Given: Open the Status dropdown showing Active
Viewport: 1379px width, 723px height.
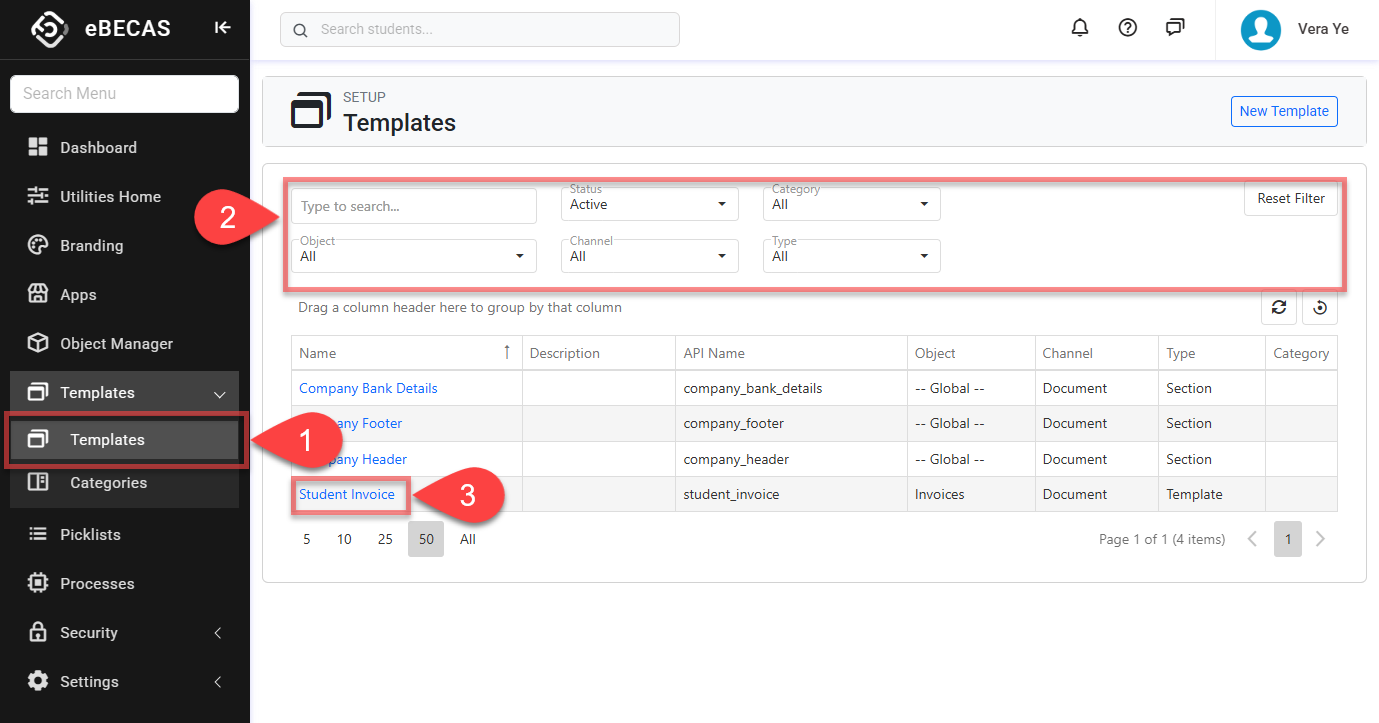Looking at the screenshot, I should point(649,205).
